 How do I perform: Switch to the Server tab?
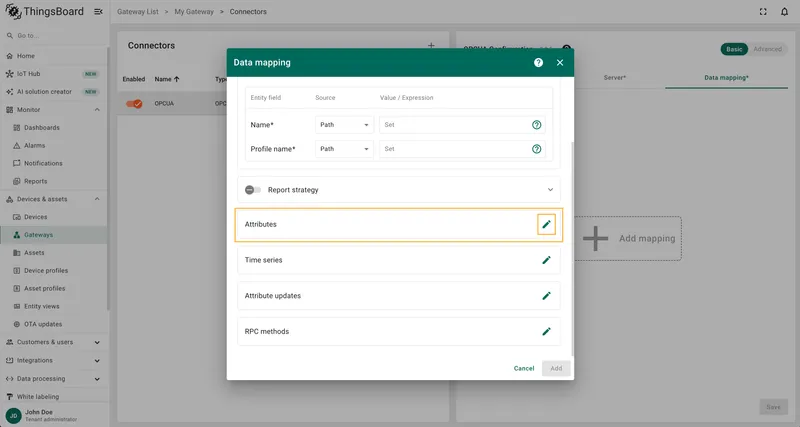coord(614,78)
